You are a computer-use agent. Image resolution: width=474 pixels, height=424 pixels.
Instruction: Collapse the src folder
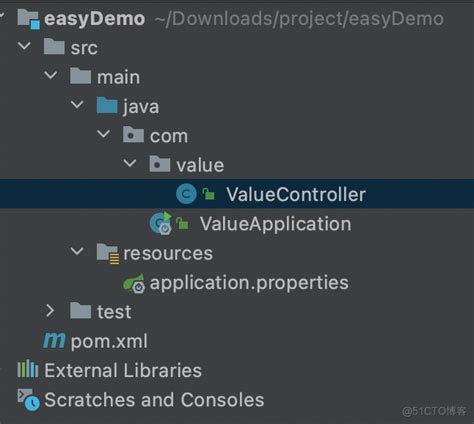[24, 46]
